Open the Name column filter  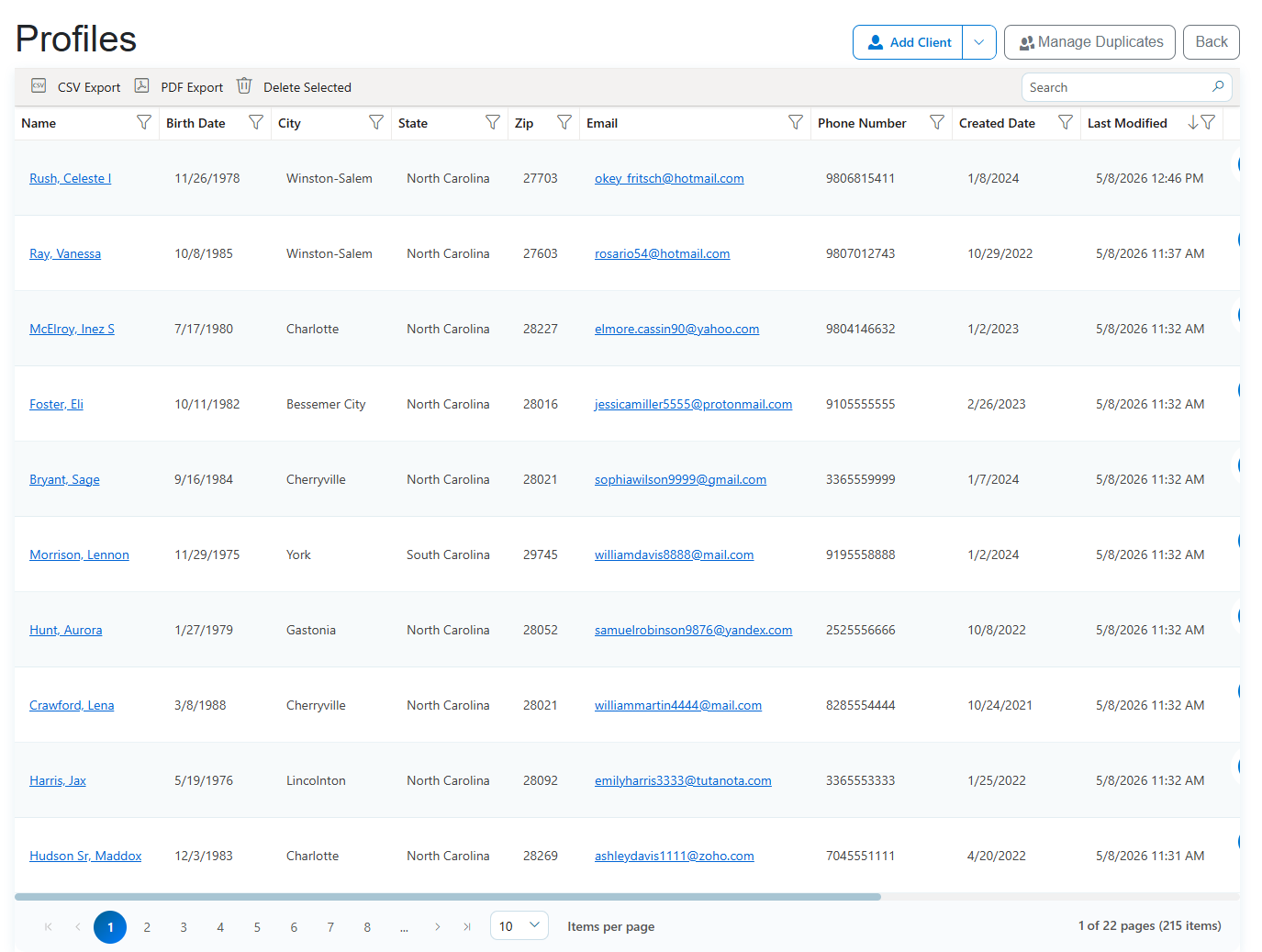point(144,122)
